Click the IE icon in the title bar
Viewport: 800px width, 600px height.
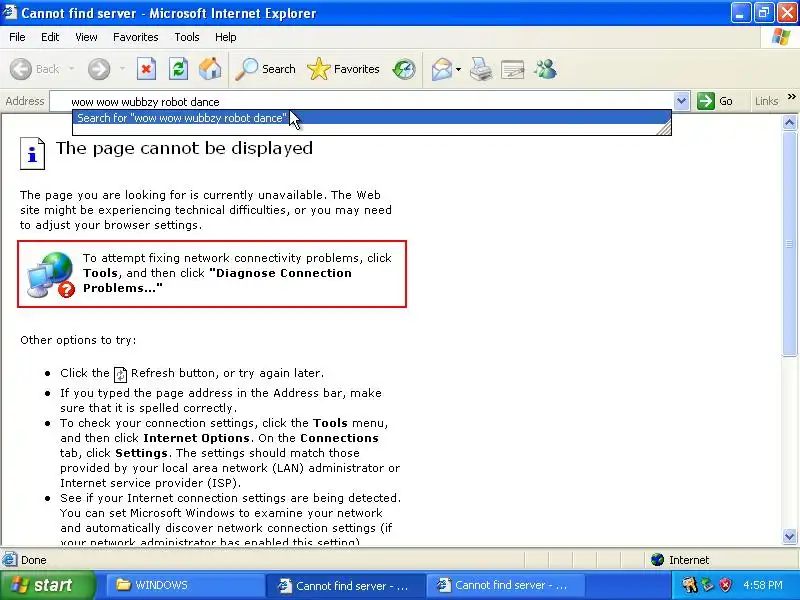pyautogui.click(x=10, y=12)
